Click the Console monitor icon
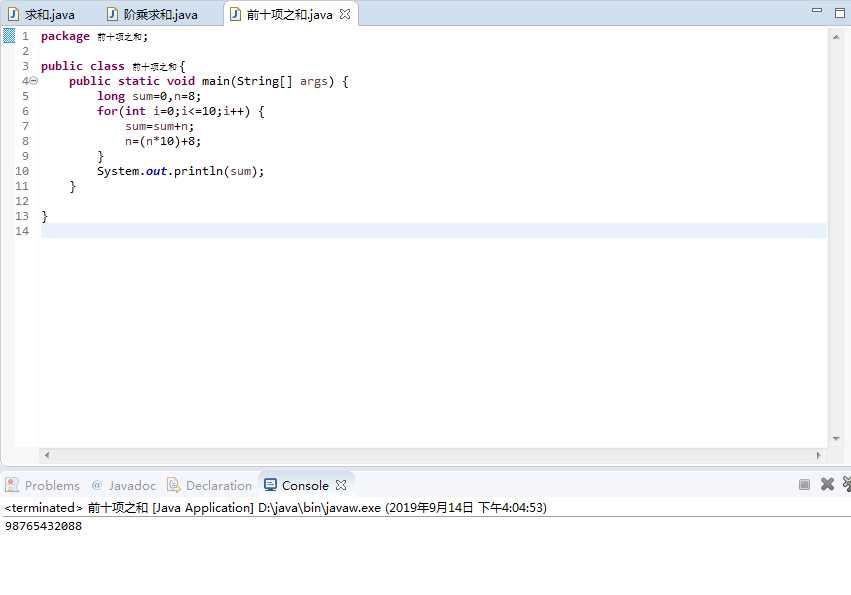The width and height of the screenshot is (851, 595). point(270,485)
